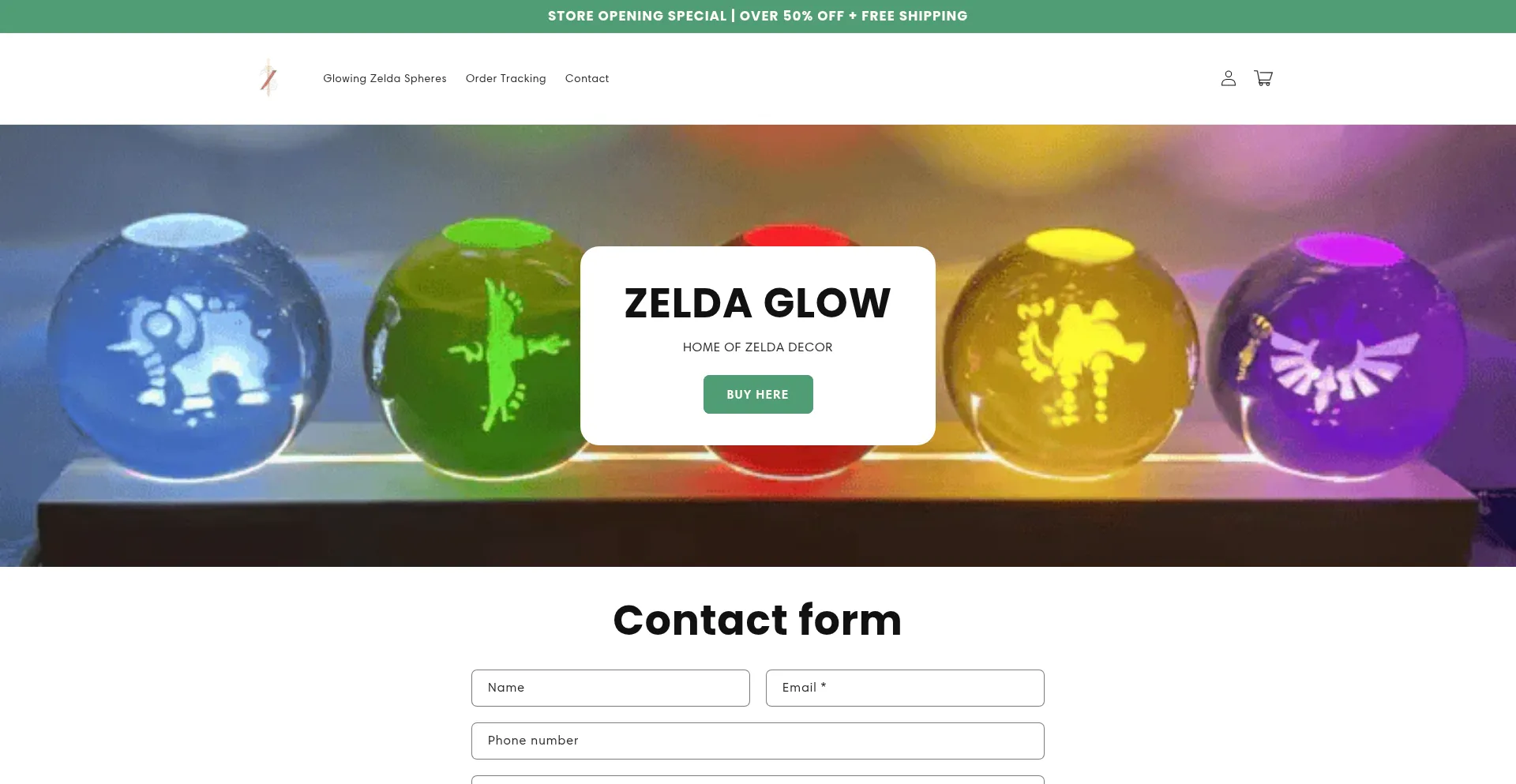Focus the Email input field
The image size is (1516, 784).
click(905, 688)
